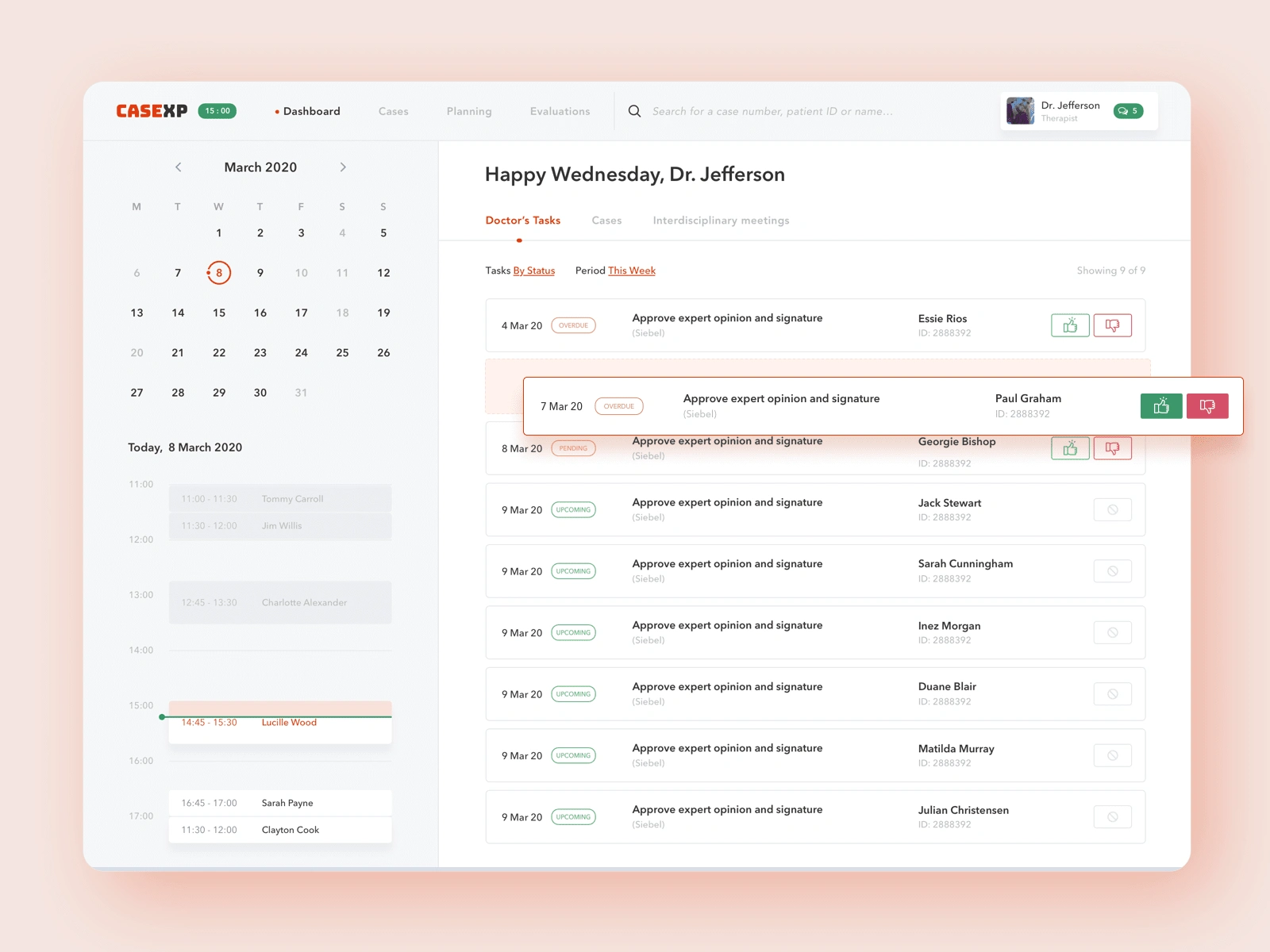Image resolution: width=1270 pixels, height=952 pixels.
Task: Click the case search input field
Action: pos(772,111)
